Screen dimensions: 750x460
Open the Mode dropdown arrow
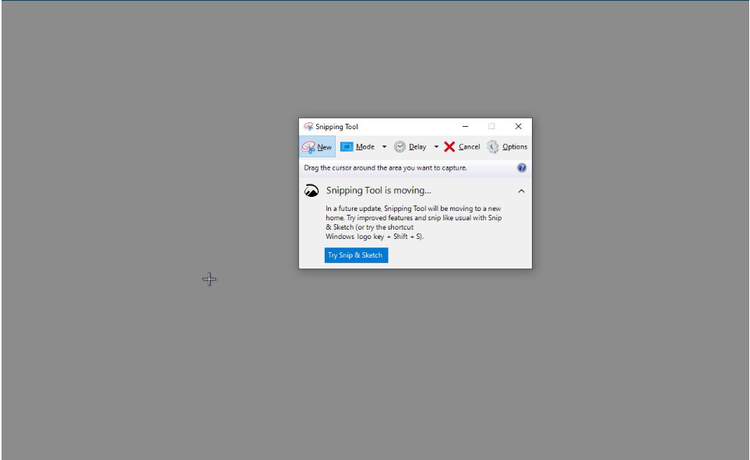coord(384,147)
